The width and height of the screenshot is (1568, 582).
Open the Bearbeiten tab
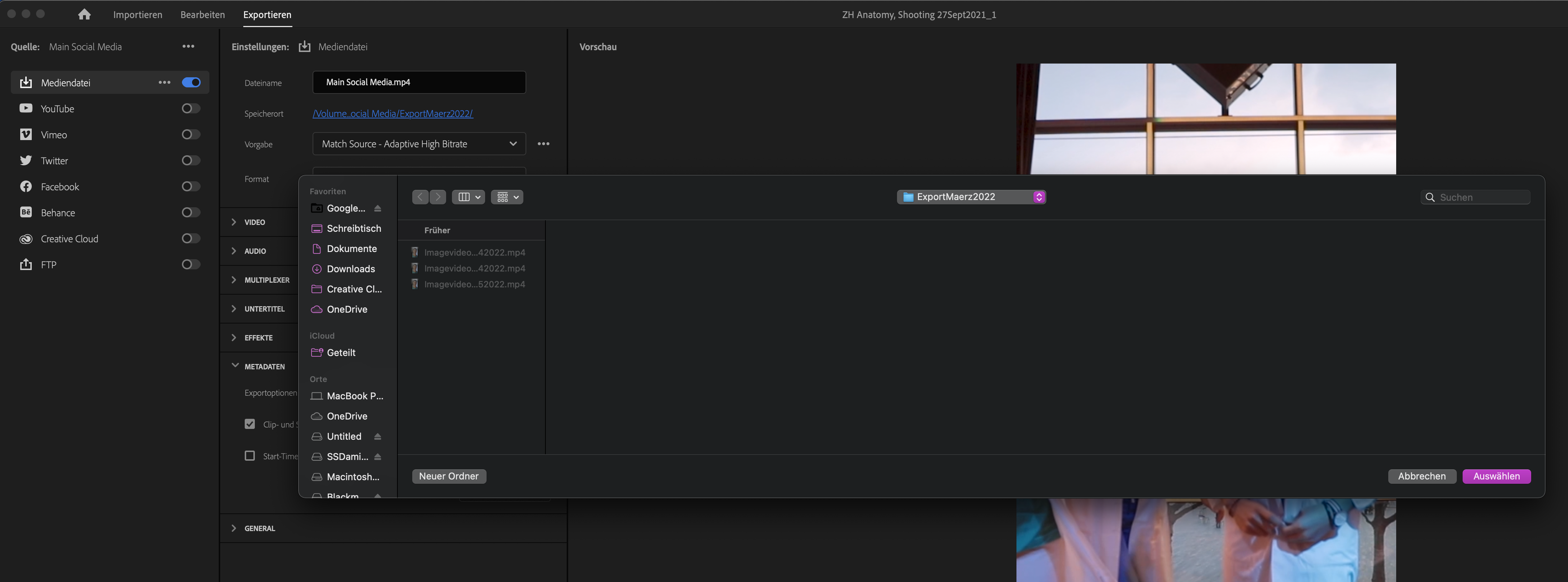click(x=202, y=14)
